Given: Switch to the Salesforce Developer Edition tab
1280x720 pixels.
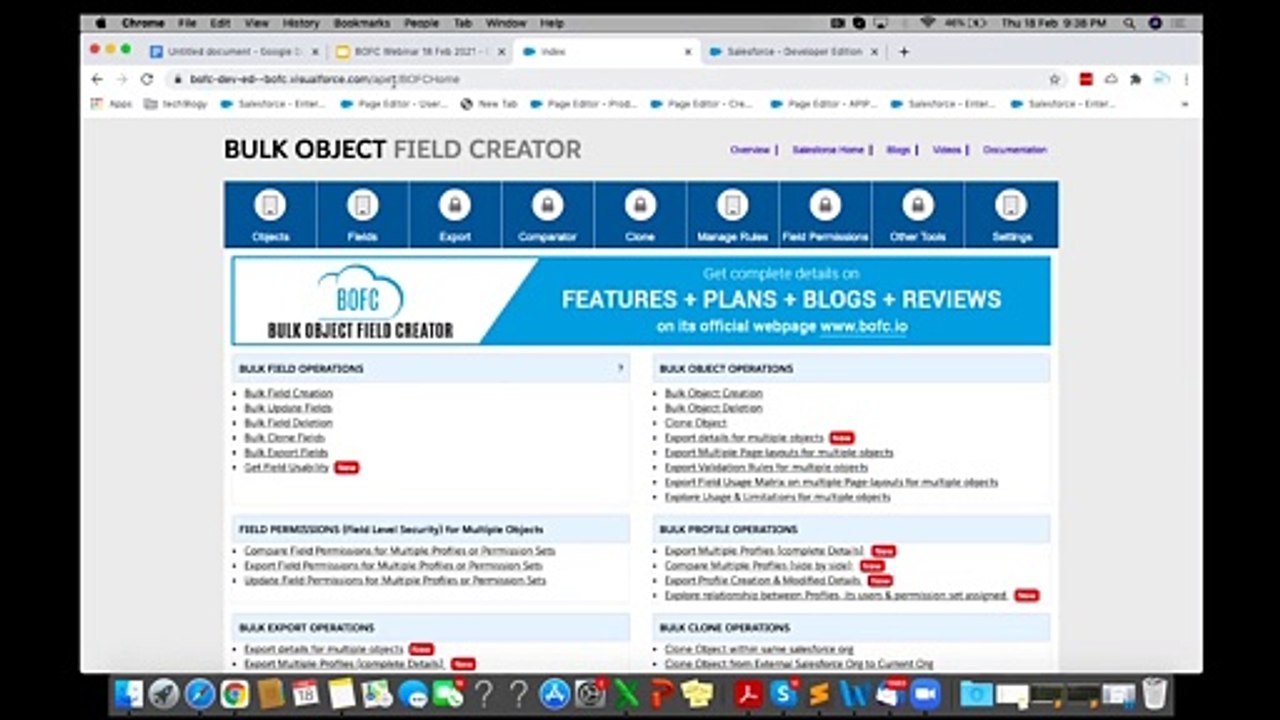Looking at the screenshot, I should click(x=794, y=51).
